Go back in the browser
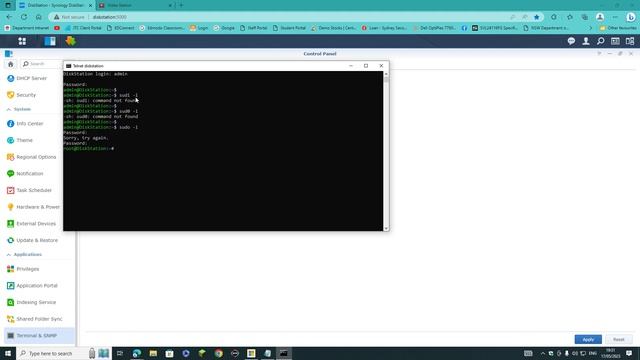This screenshot has height=360, width=640. (x=9, y=17)
